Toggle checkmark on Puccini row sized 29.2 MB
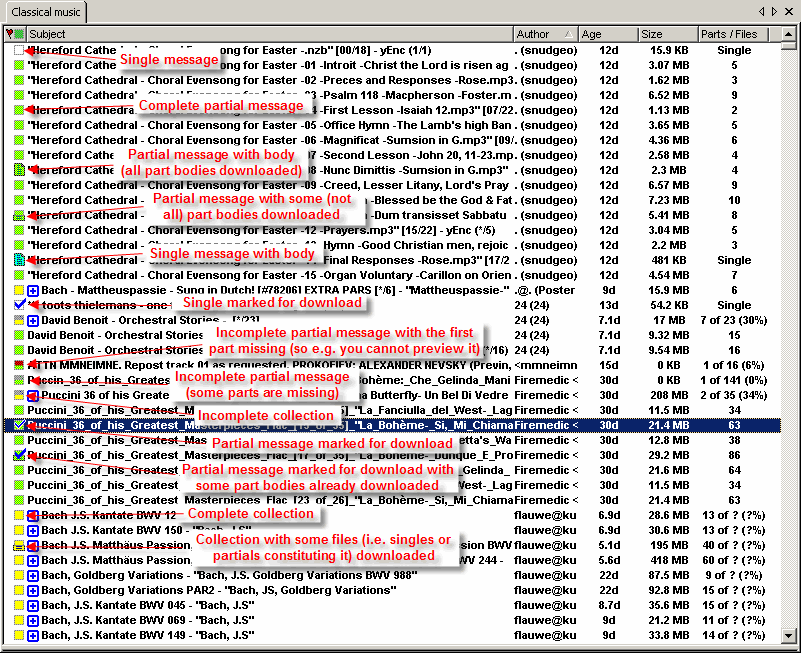This screenshot has height=653, width=801. click(x=19, y=455)
